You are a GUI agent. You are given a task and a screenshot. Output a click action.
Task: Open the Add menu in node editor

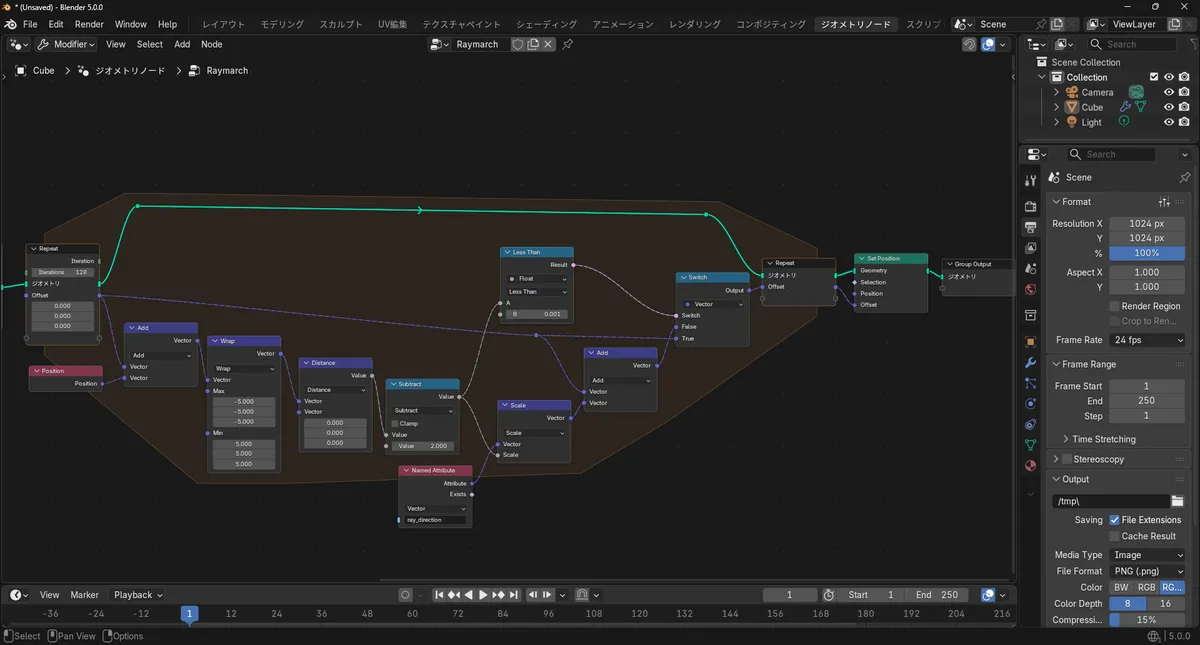click(x=182, y=44)
